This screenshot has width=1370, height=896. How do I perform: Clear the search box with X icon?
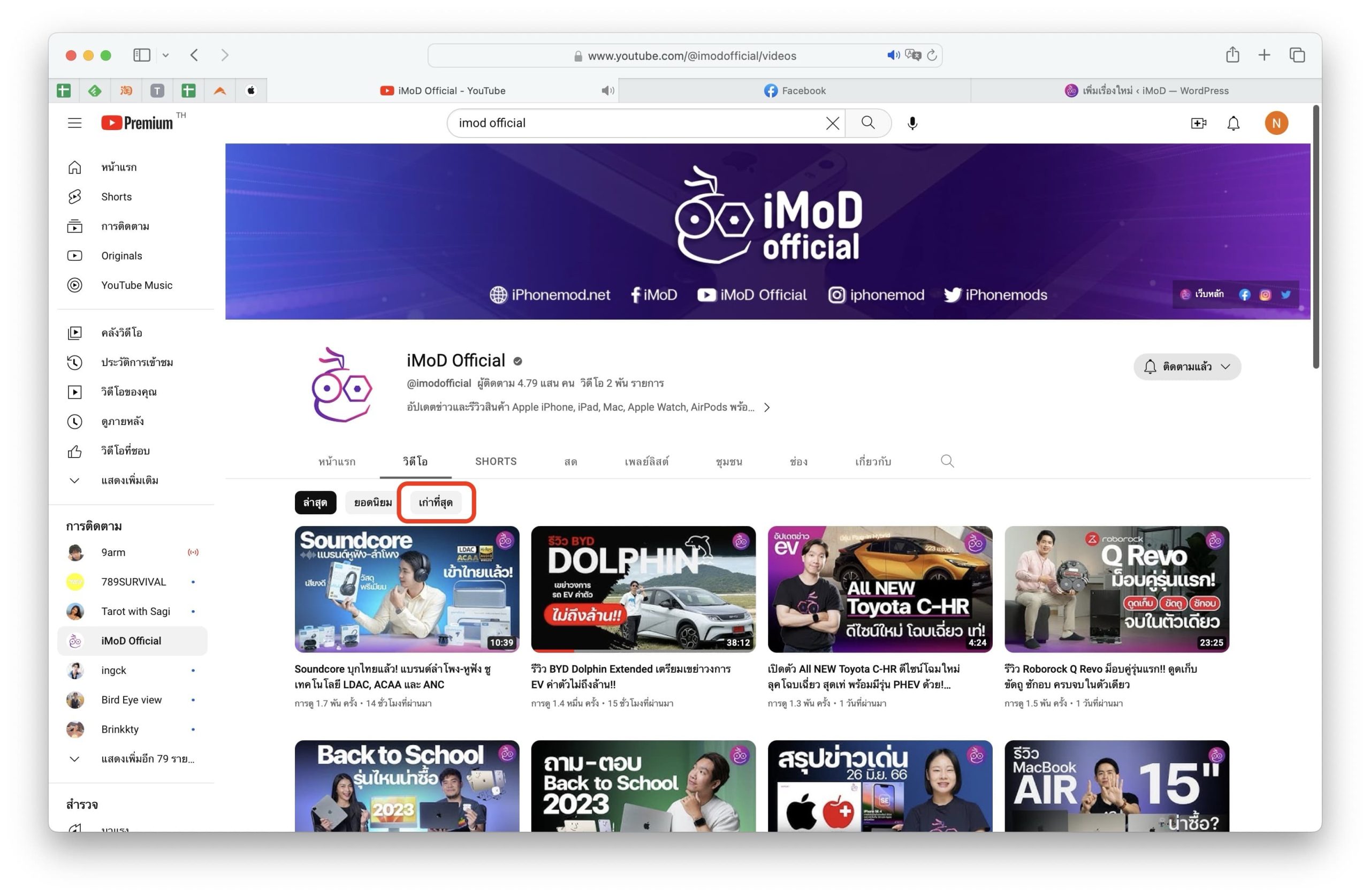point(832,123)
